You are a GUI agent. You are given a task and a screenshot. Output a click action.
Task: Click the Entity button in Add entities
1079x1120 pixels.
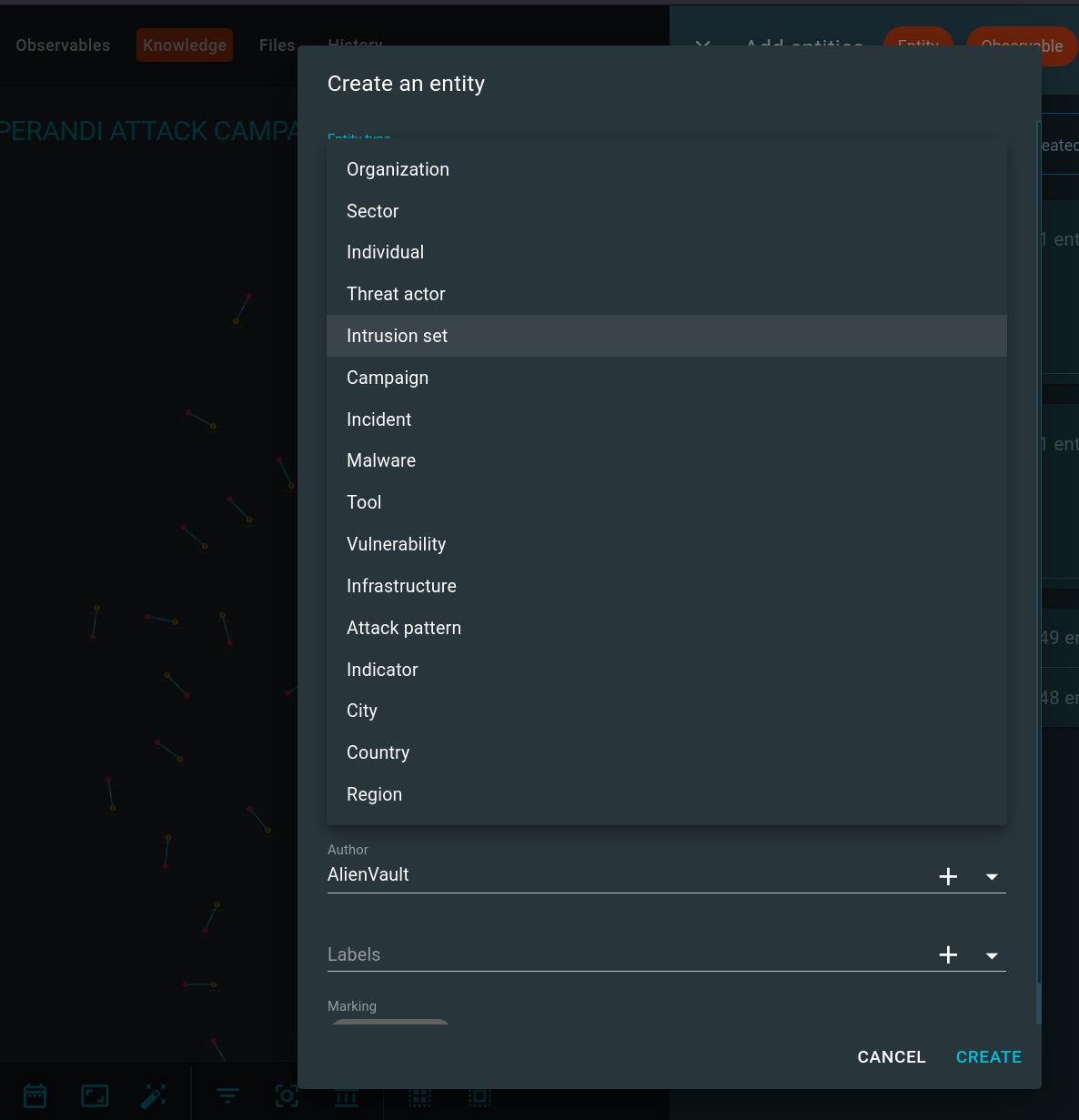click(x=918, y=45)
